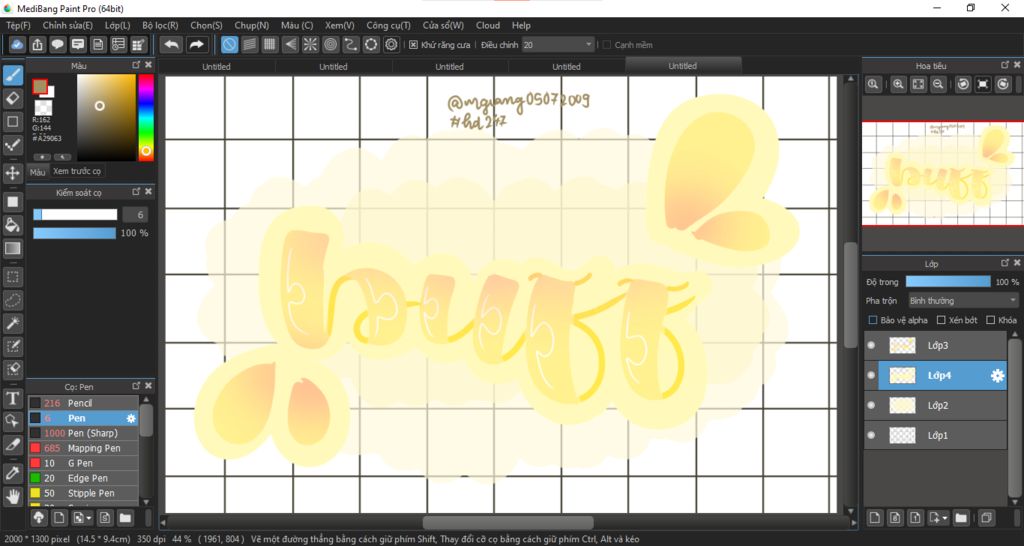Select the Brush tool in left toolbar
1024x546 pixels.
[12, 75]
